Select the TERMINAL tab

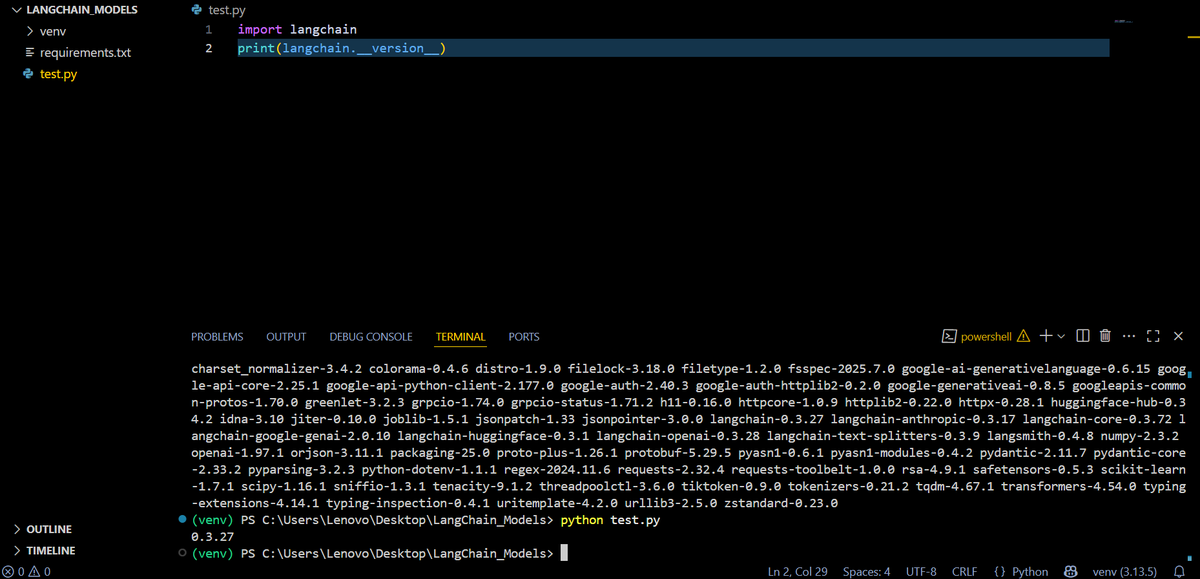point(461,337)
